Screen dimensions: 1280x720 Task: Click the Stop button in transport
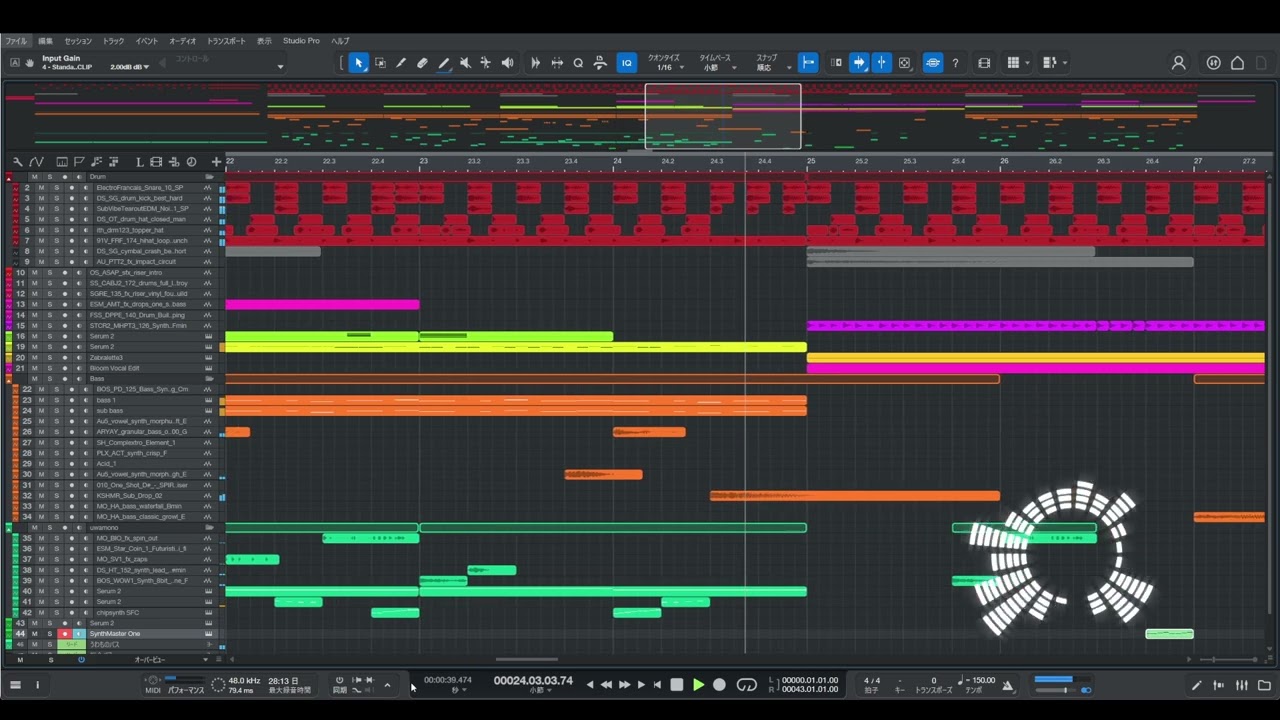pos(677,685)
